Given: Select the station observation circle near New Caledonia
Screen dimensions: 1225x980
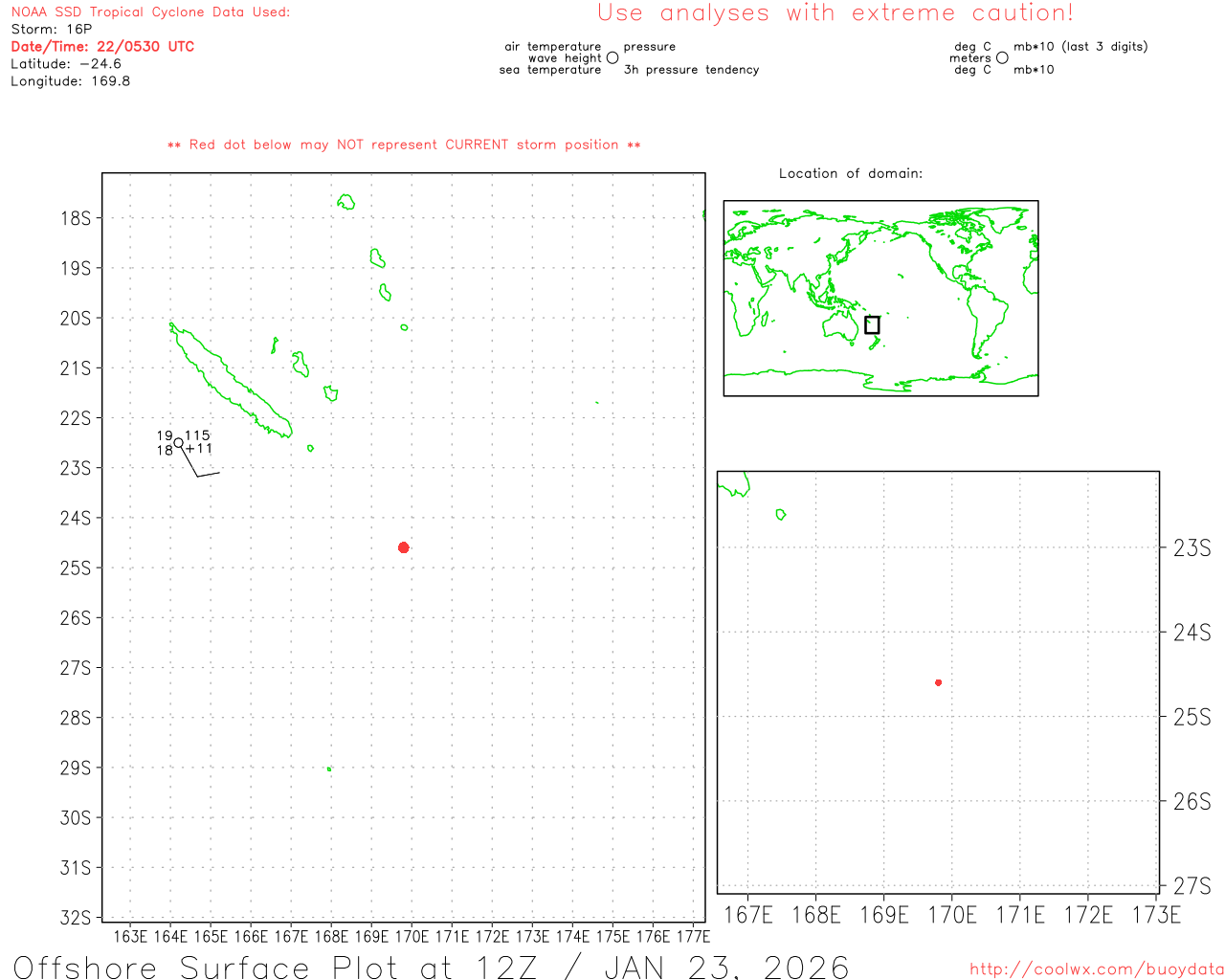Looking at the screenshot, I should coord(179,442).
